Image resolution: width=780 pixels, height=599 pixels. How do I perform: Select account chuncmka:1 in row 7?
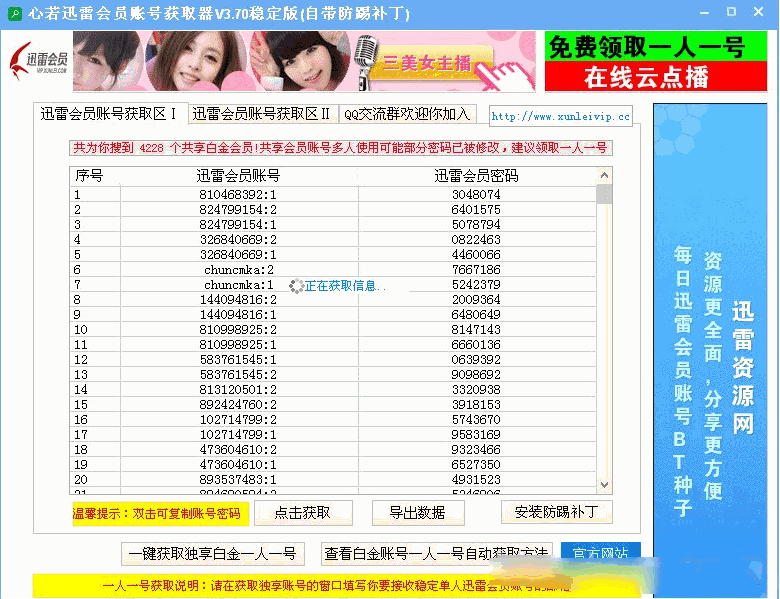pyautogui.click(x=238, y=285)
